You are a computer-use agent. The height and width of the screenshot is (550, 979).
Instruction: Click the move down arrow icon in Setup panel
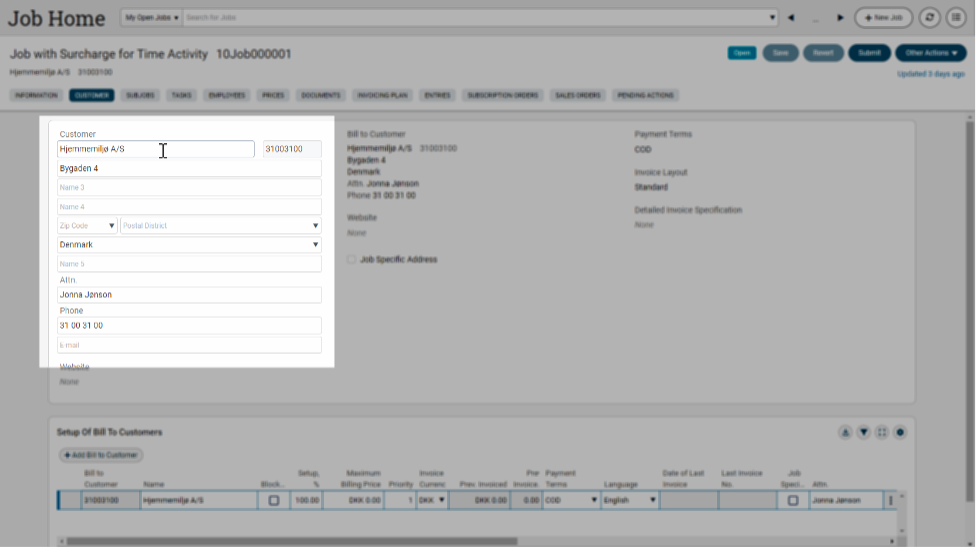(863, 432)
